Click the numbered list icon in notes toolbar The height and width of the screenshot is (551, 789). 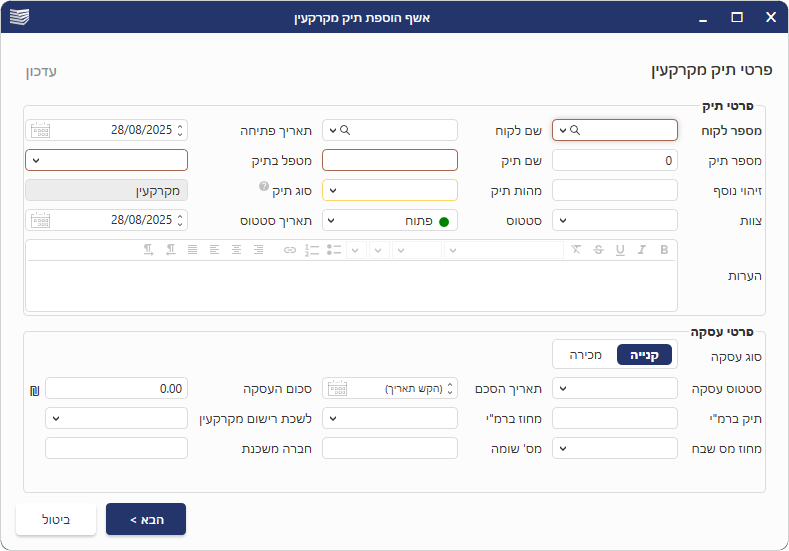tap(312, 249)
